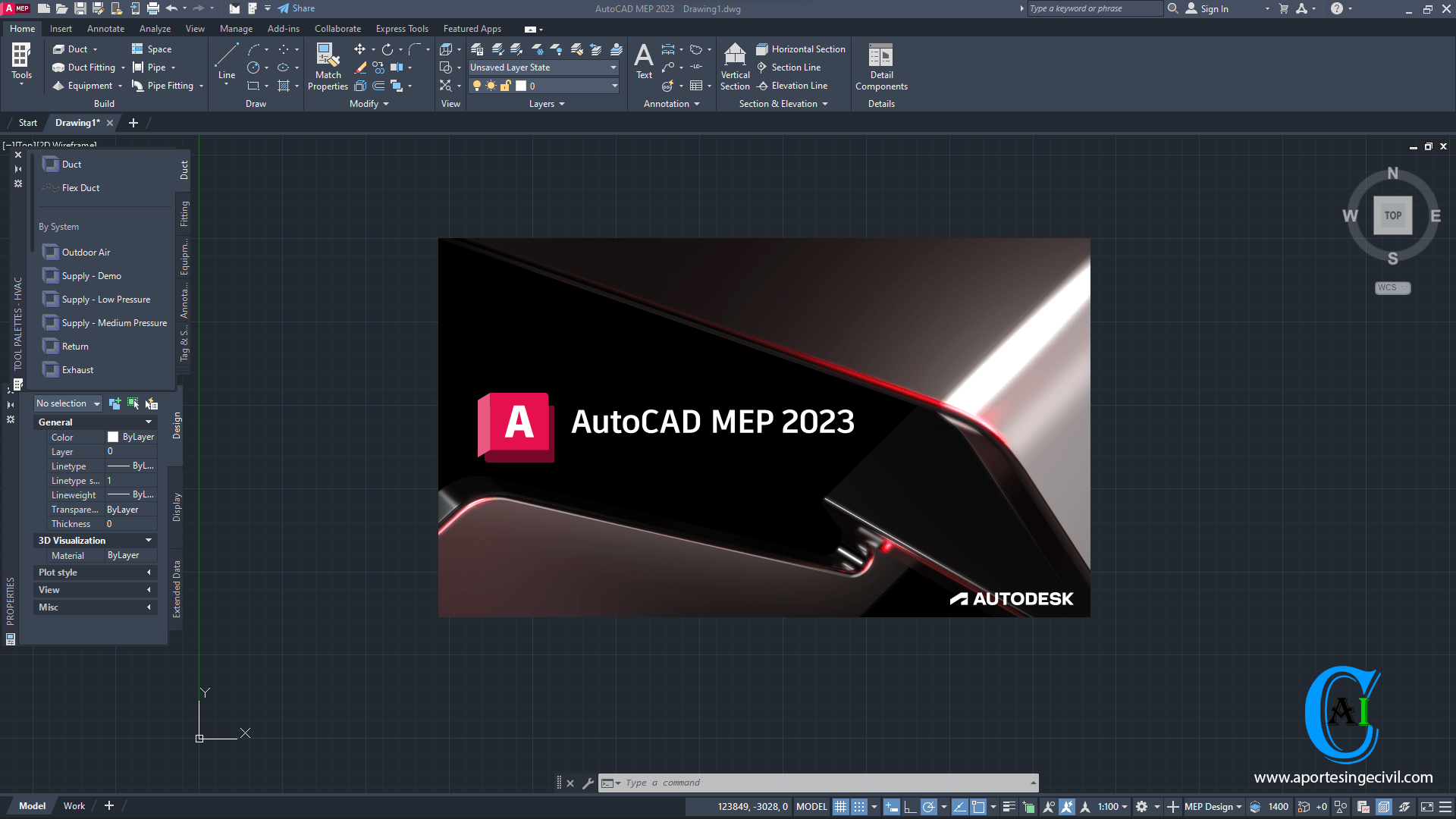The image size is (1456, 819).
Task: Open the Layers dropdown panel
Action: click(x=547, y=103)
